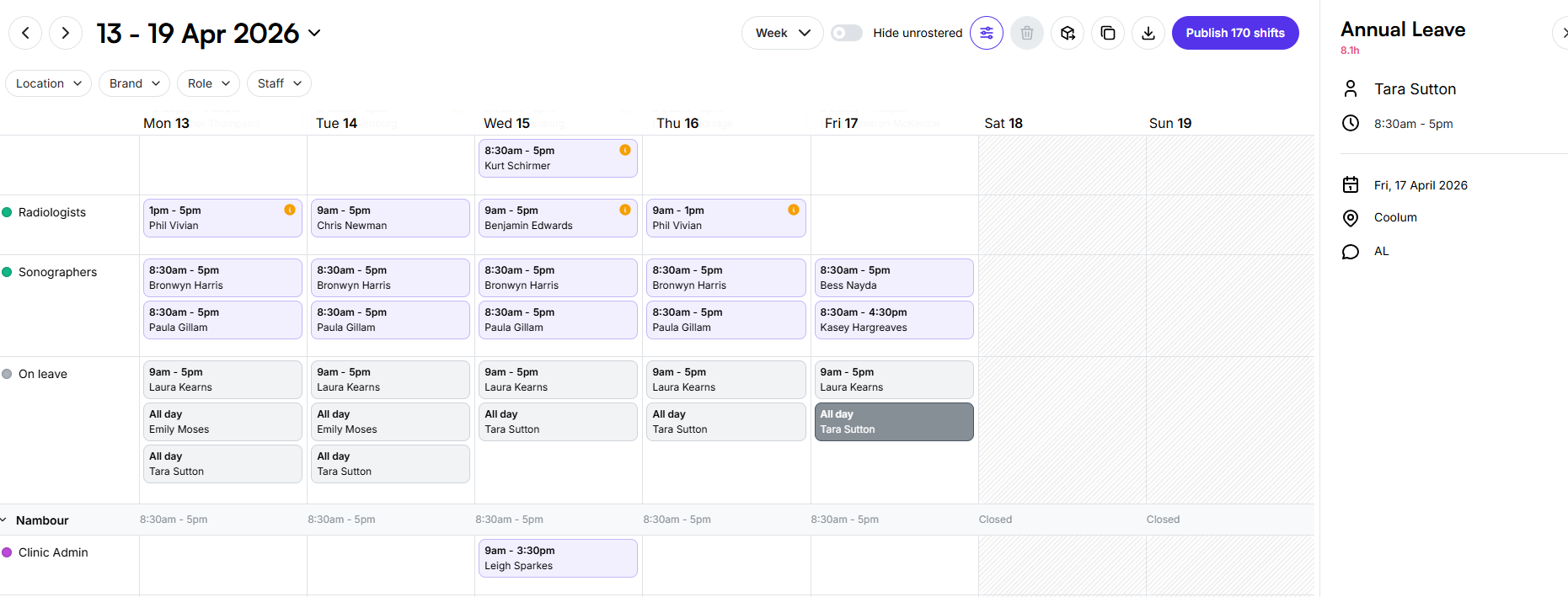
Task: Click the copy shifts icon
Action: point(1108,33)
